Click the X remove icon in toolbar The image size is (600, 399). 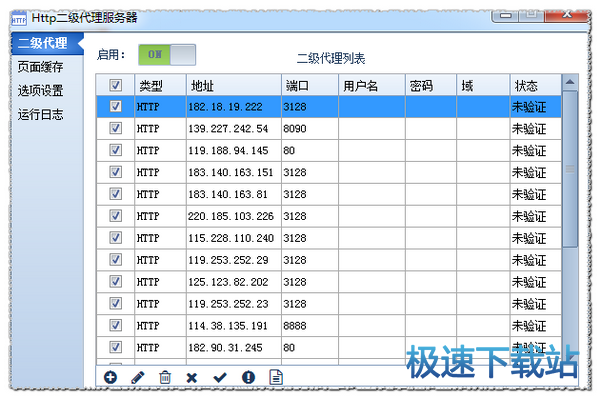[x=192, y=378]
